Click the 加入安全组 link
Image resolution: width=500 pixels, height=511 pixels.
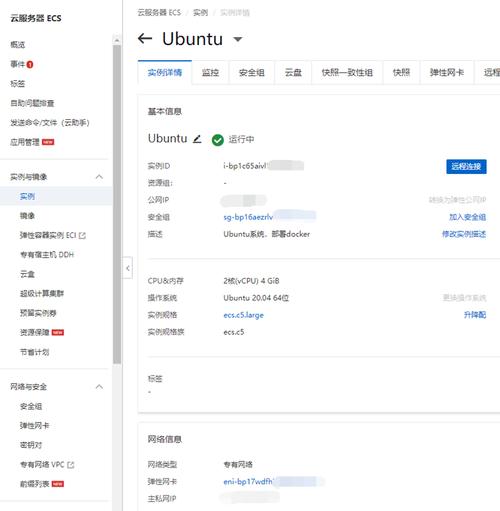(467, 217)
